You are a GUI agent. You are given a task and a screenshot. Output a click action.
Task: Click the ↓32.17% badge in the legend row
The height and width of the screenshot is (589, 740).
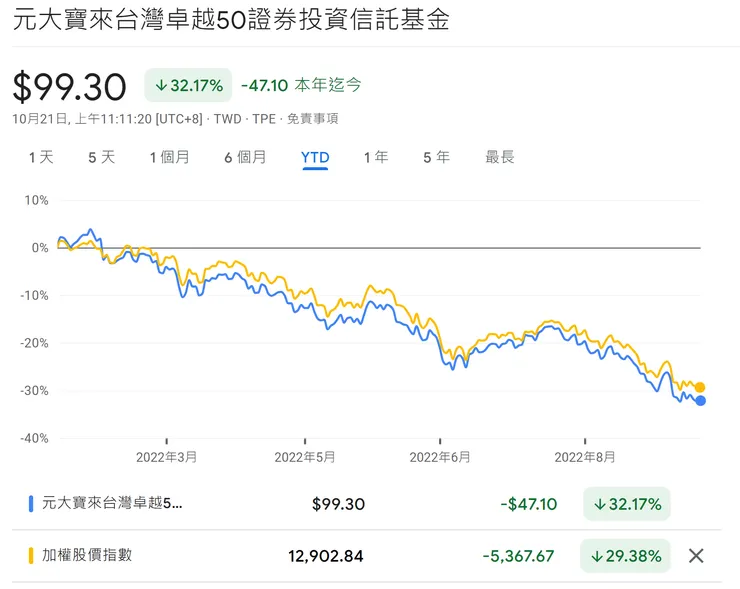[627, 504]
